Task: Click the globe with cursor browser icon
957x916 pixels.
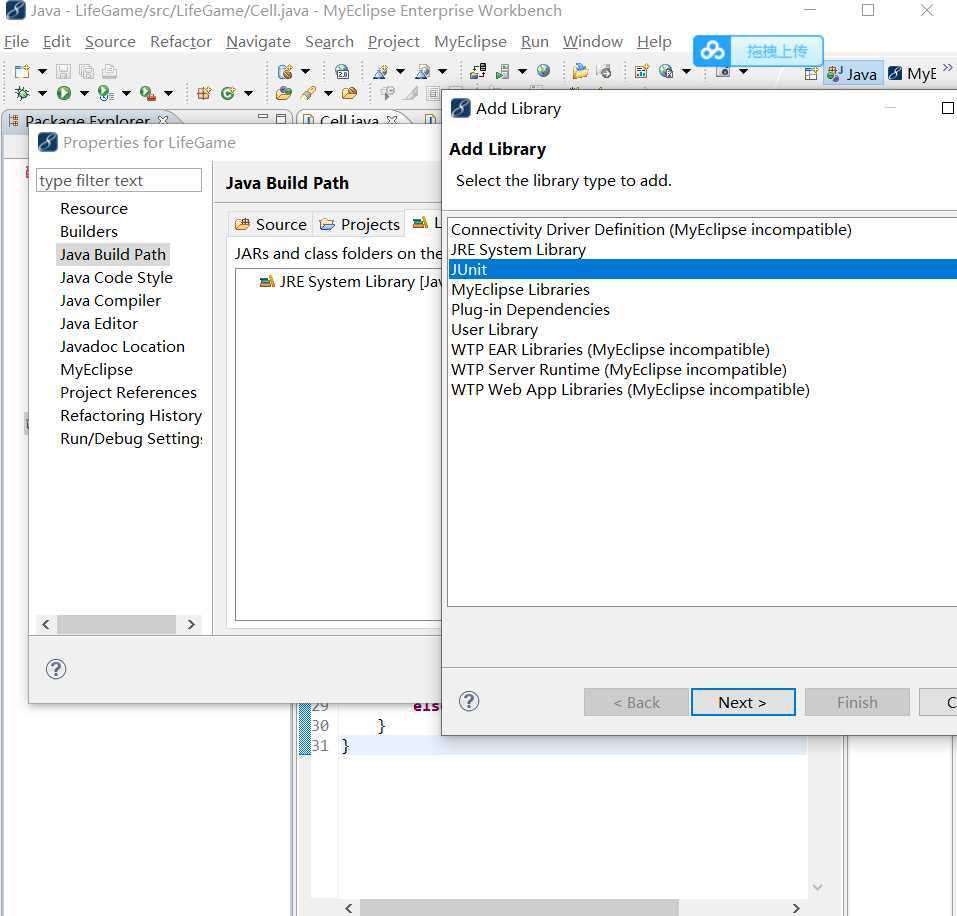Action: click(666, 71)
